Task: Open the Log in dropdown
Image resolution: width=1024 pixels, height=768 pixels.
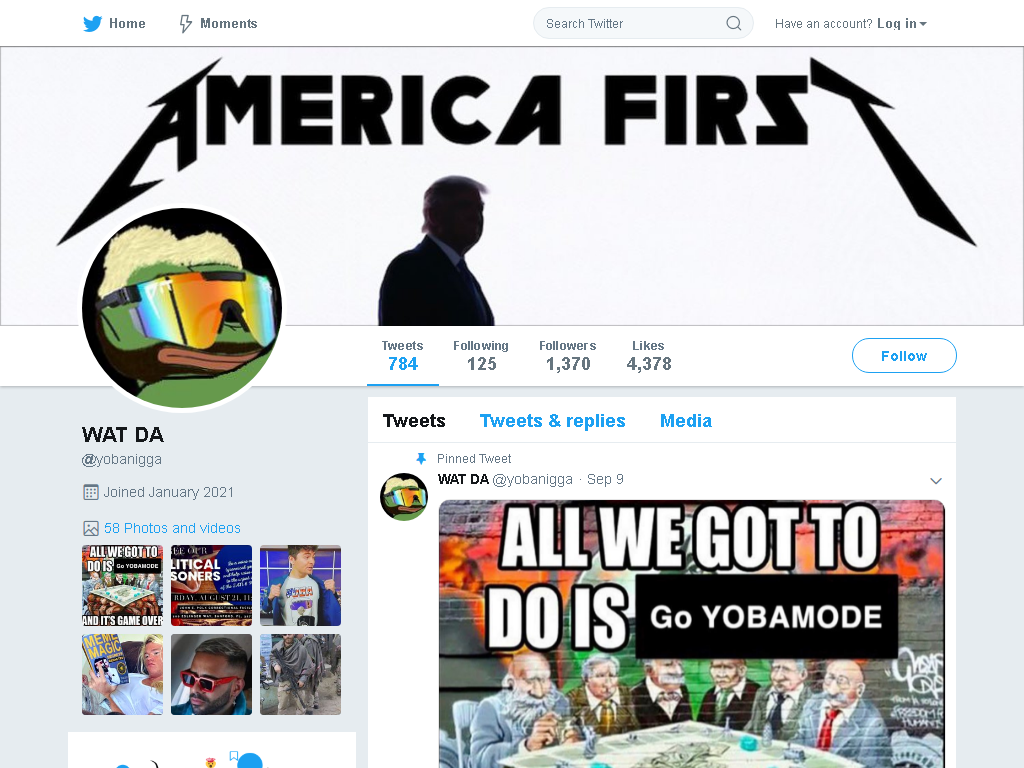Action: tap(902, 24)
